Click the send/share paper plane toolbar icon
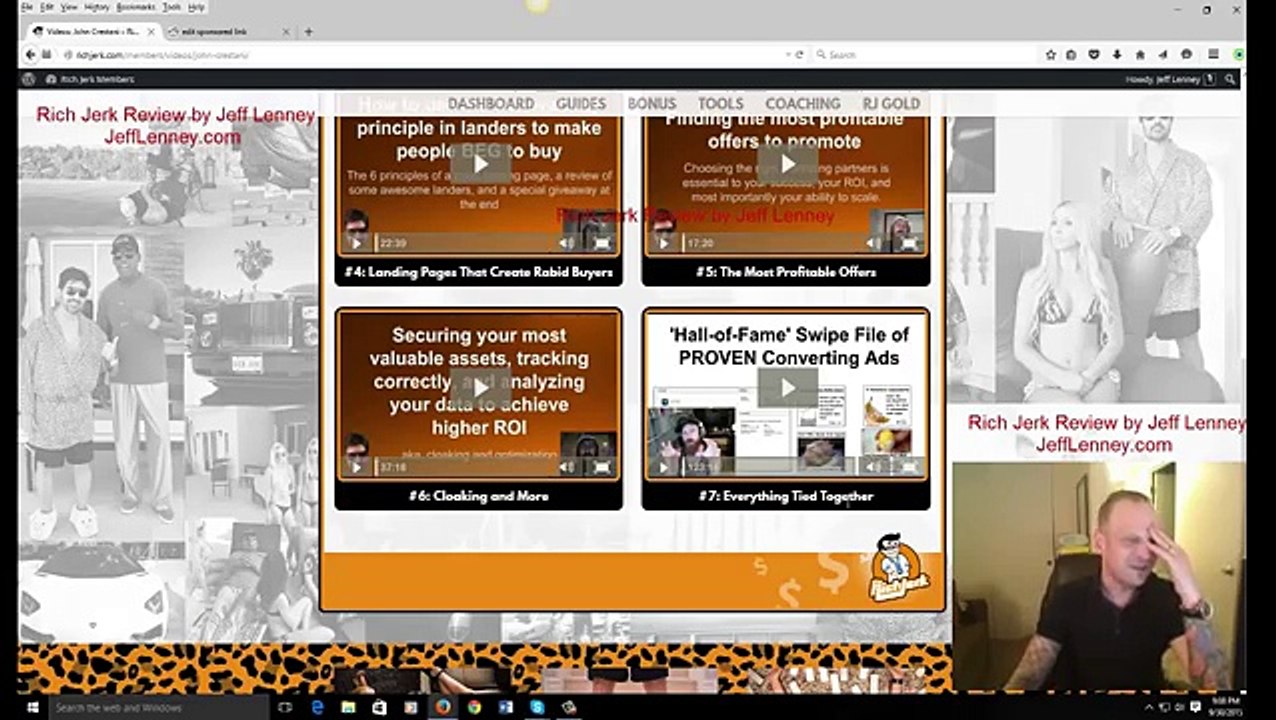Screen dimensions: 1276x720 click(x=1162, y=54)
